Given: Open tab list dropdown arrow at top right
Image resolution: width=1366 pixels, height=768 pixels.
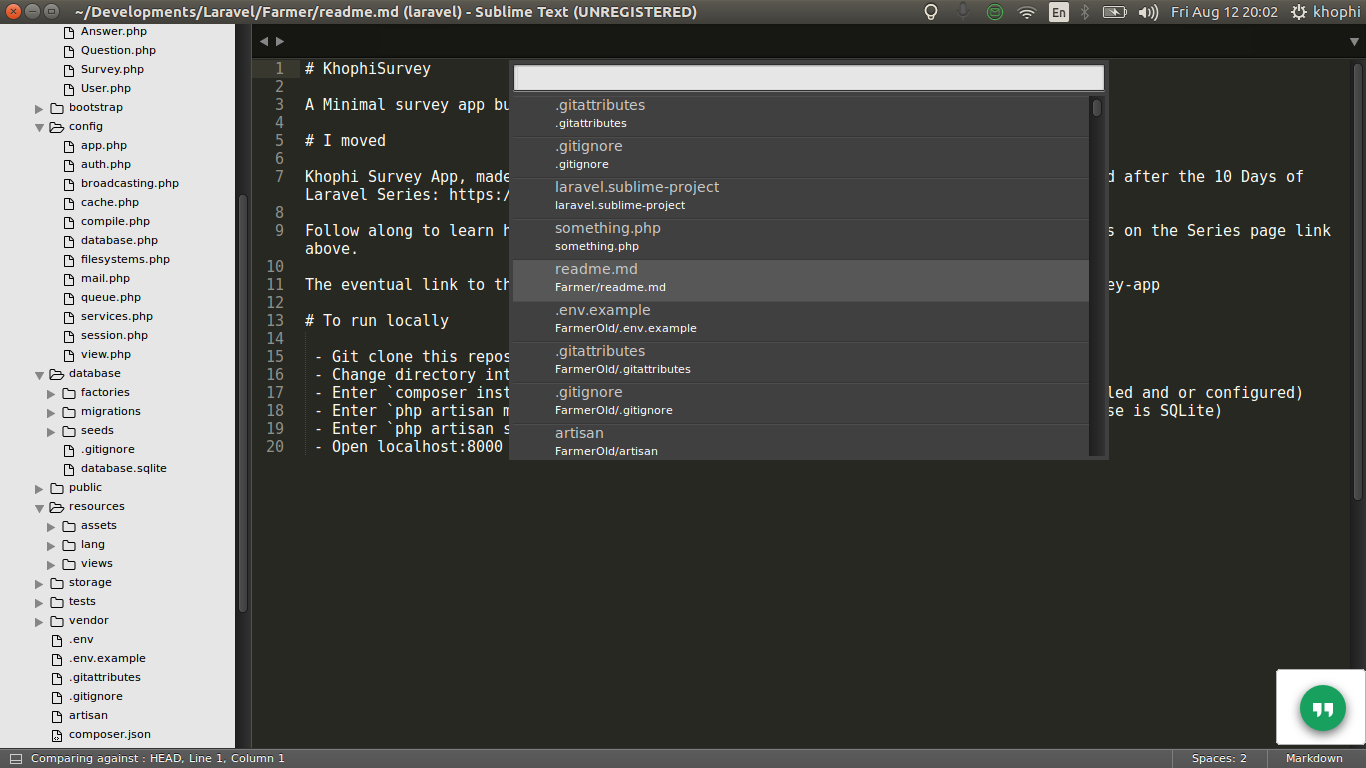Looking at the screenshot, I should tap(1354, 41).
